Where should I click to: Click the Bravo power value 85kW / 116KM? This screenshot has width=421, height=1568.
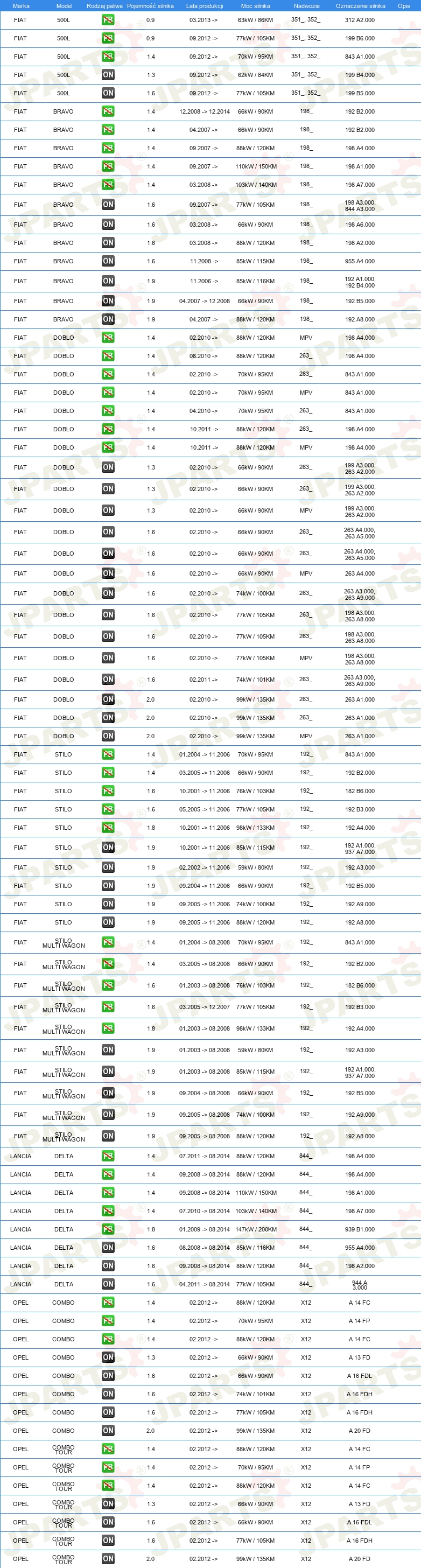click(256, 281)
